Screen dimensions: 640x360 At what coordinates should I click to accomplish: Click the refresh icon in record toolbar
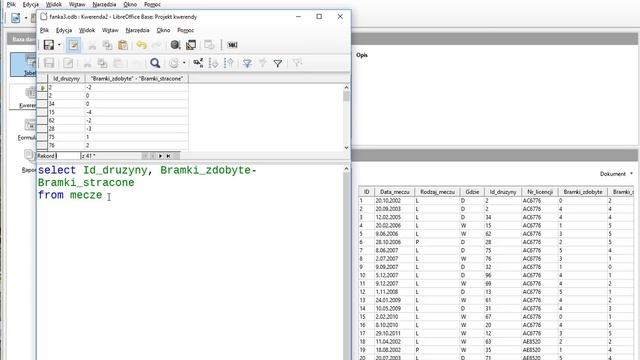(x=174, y=63)
